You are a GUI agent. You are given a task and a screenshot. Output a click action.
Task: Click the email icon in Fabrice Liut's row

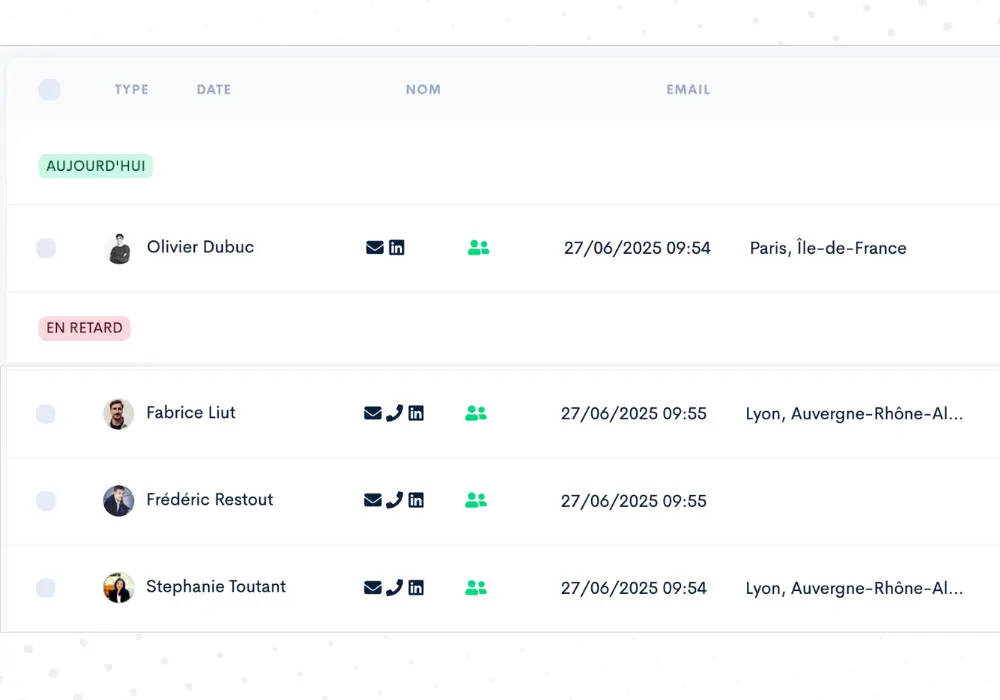tap(372, 413)
